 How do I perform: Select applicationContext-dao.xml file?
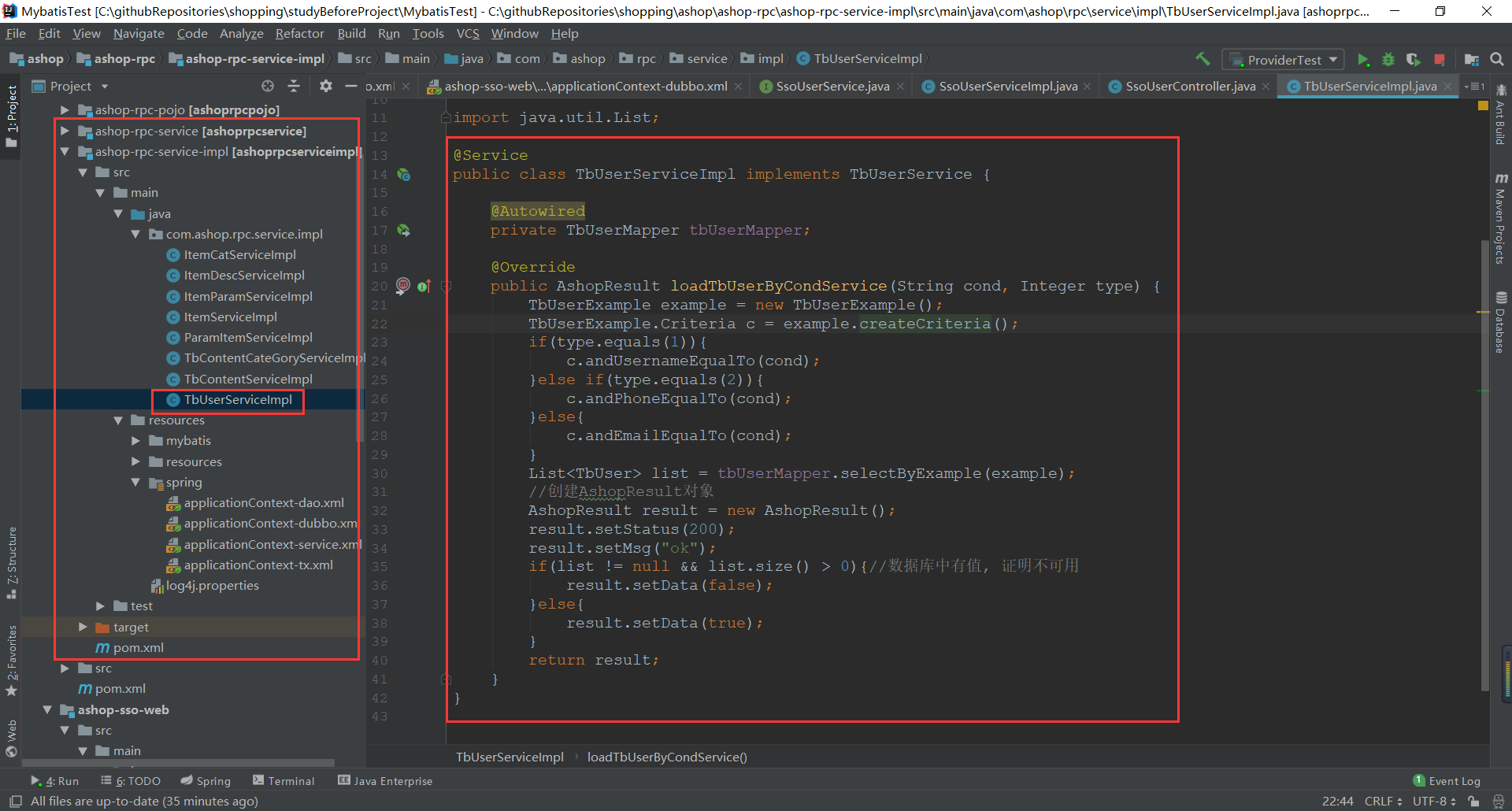coord(255,503)
